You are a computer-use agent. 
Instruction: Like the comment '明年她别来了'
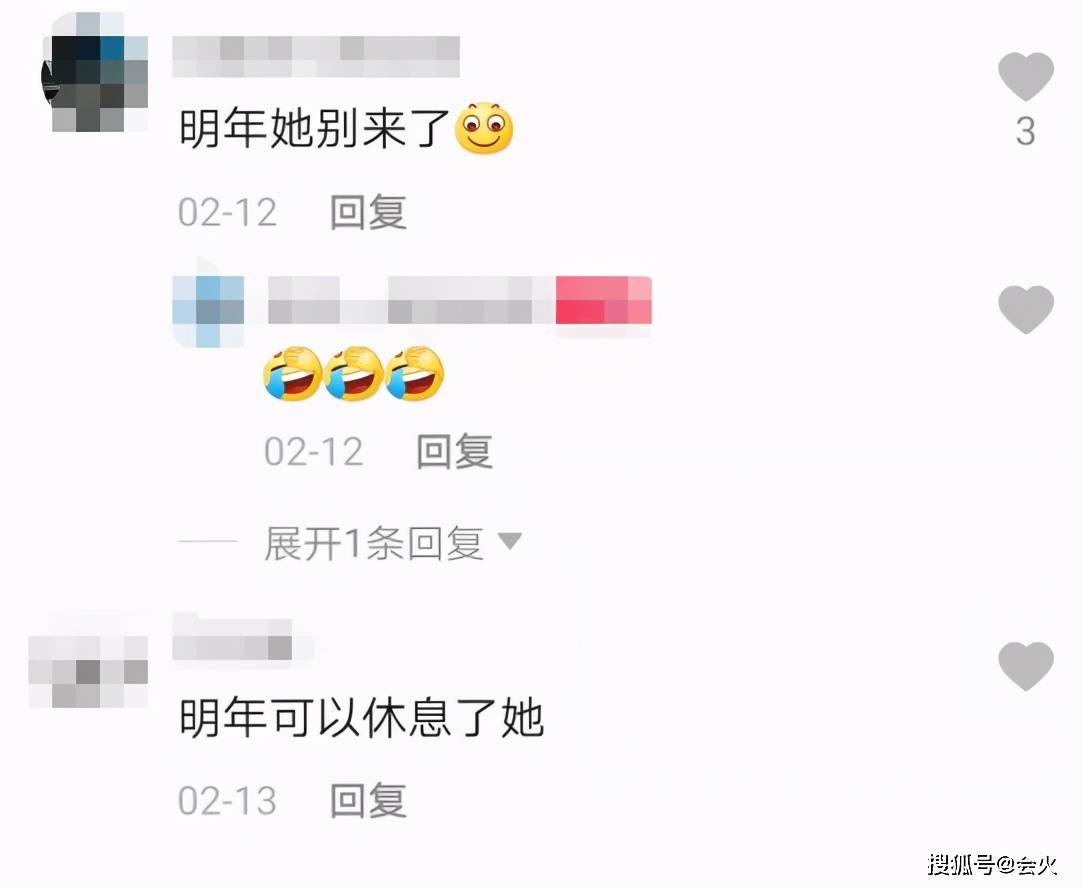pyautogui.click(x=1026, y=77)
